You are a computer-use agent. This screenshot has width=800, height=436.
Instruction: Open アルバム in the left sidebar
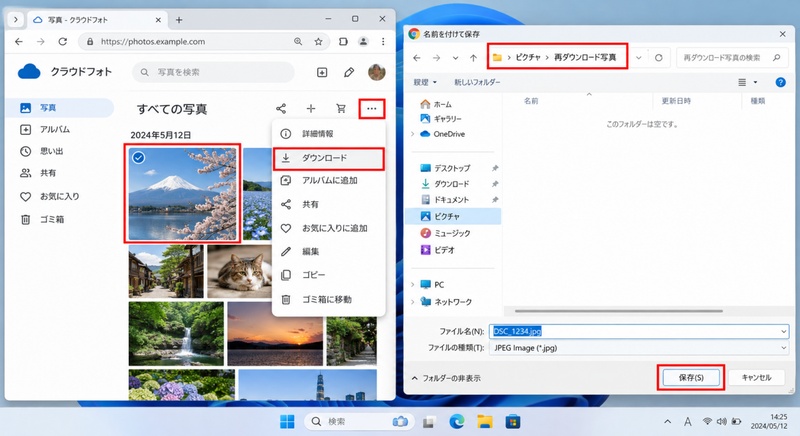[x=60, y=130]
